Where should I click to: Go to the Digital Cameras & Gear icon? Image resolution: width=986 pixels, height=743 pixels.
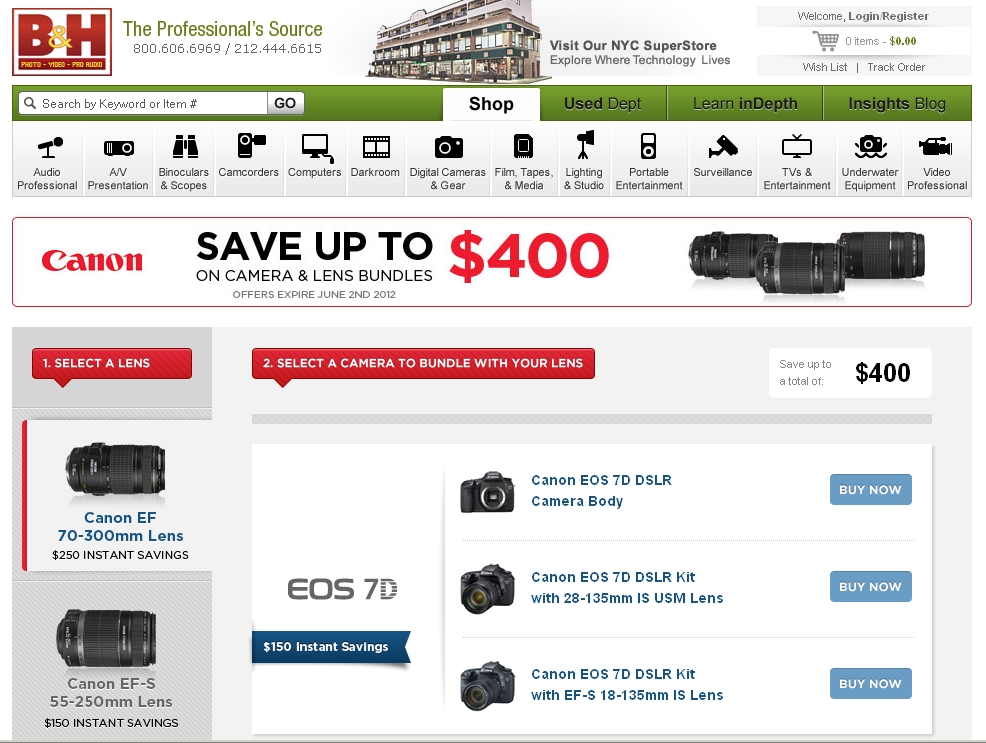(448, 147)
